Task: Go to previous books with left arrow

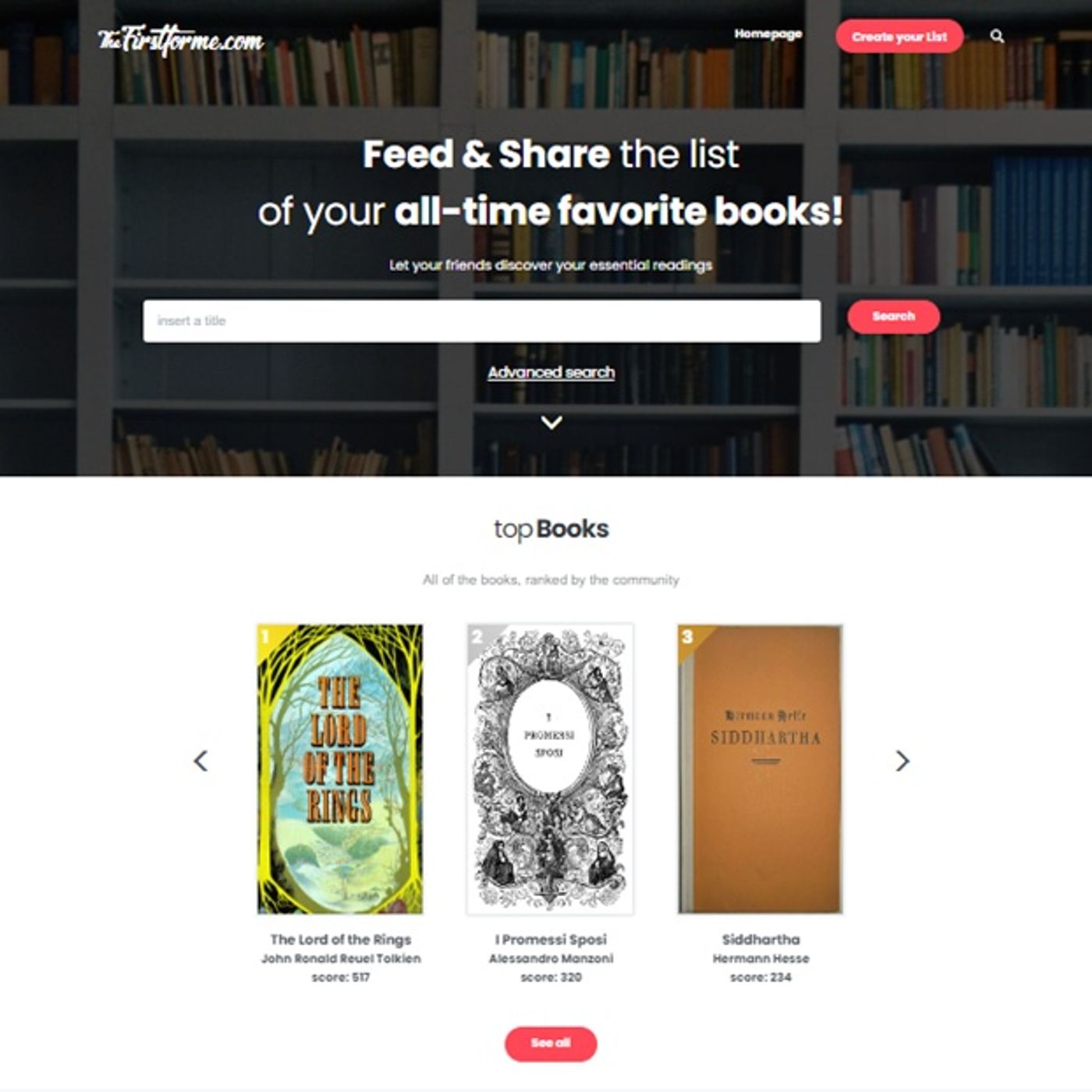Action: [x=200, y=760]
